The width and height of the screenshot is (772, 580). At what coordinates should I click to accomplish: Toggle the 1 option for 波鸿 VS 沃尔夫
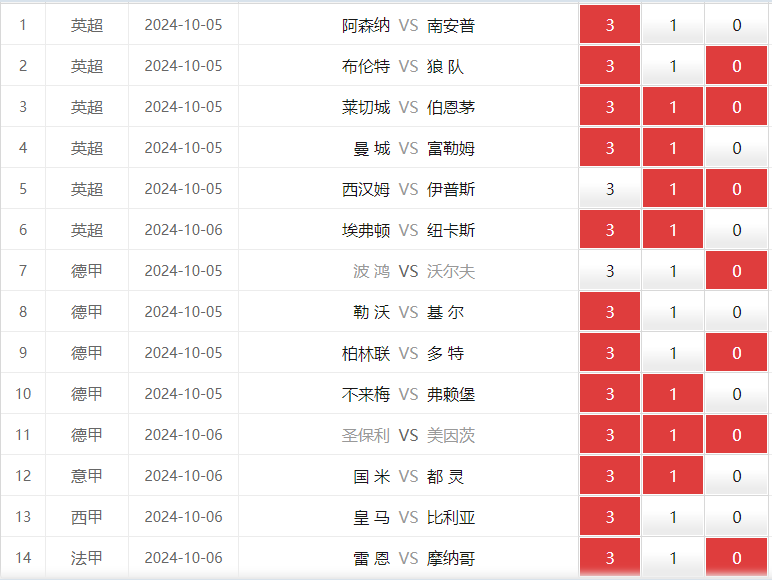coord(673,270)
